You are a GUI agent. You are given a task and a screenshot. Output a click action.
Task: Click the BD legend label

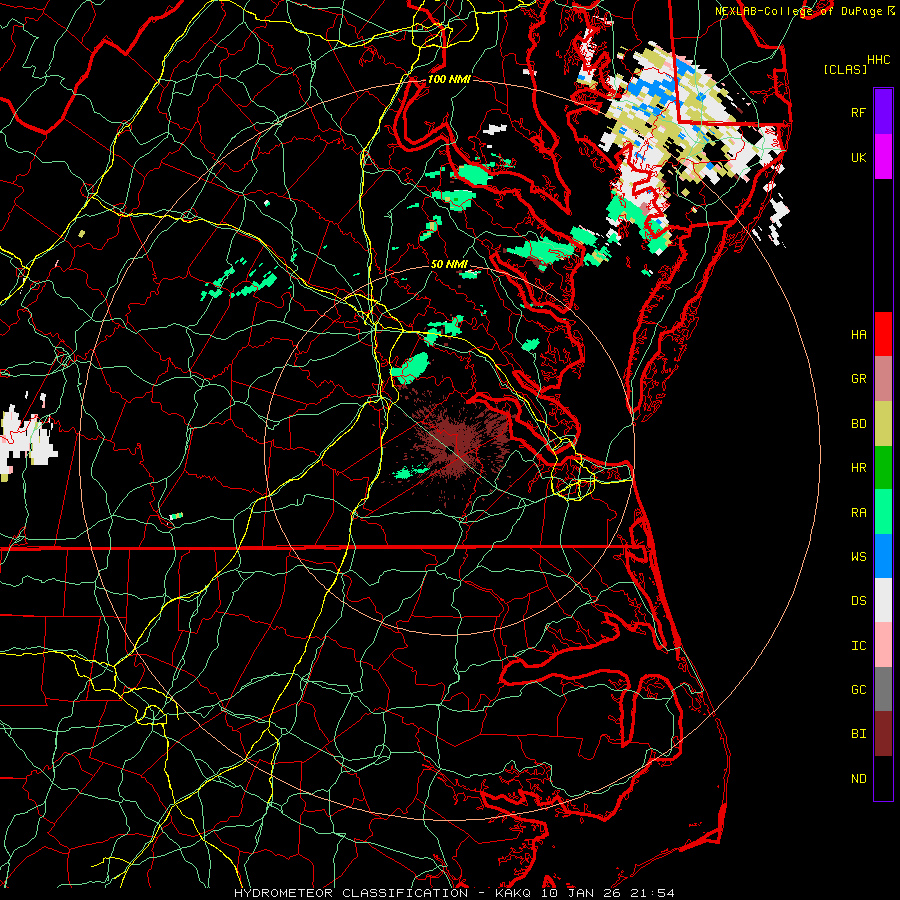pyautogui.click(x=858, y=424)
